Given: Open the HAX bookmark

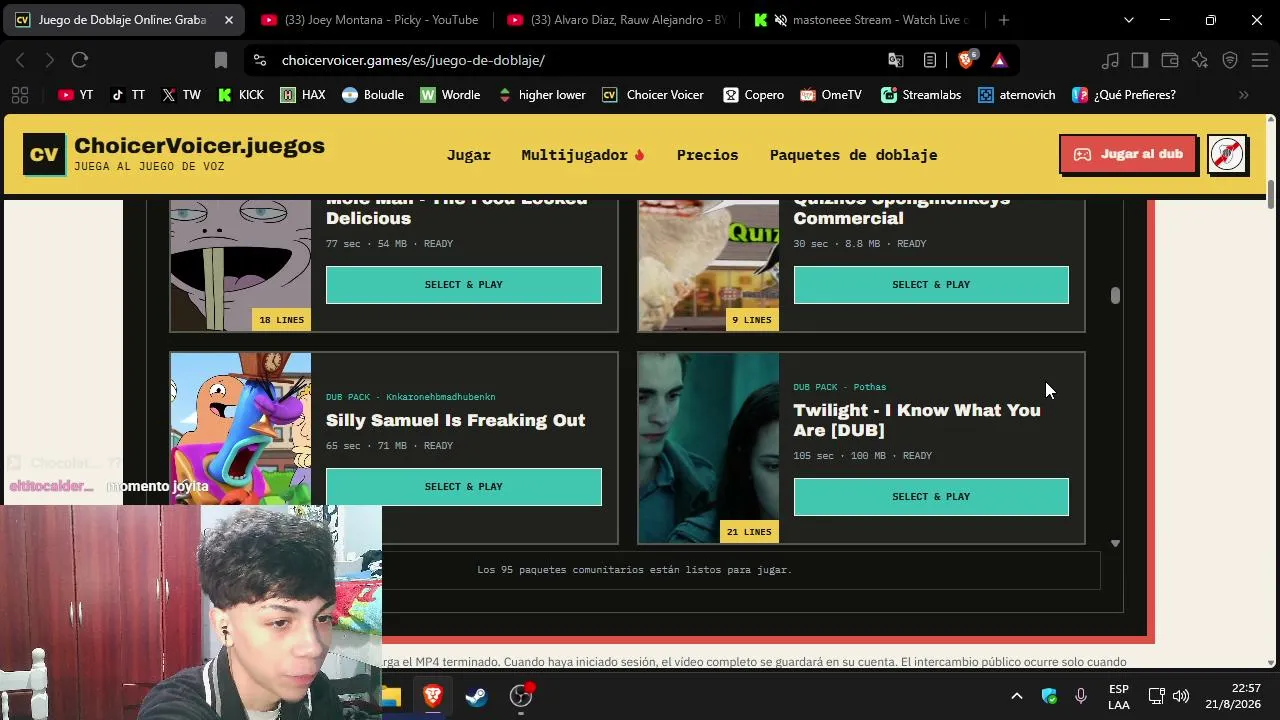Looking at the screenshot, I should pos(303,95).
